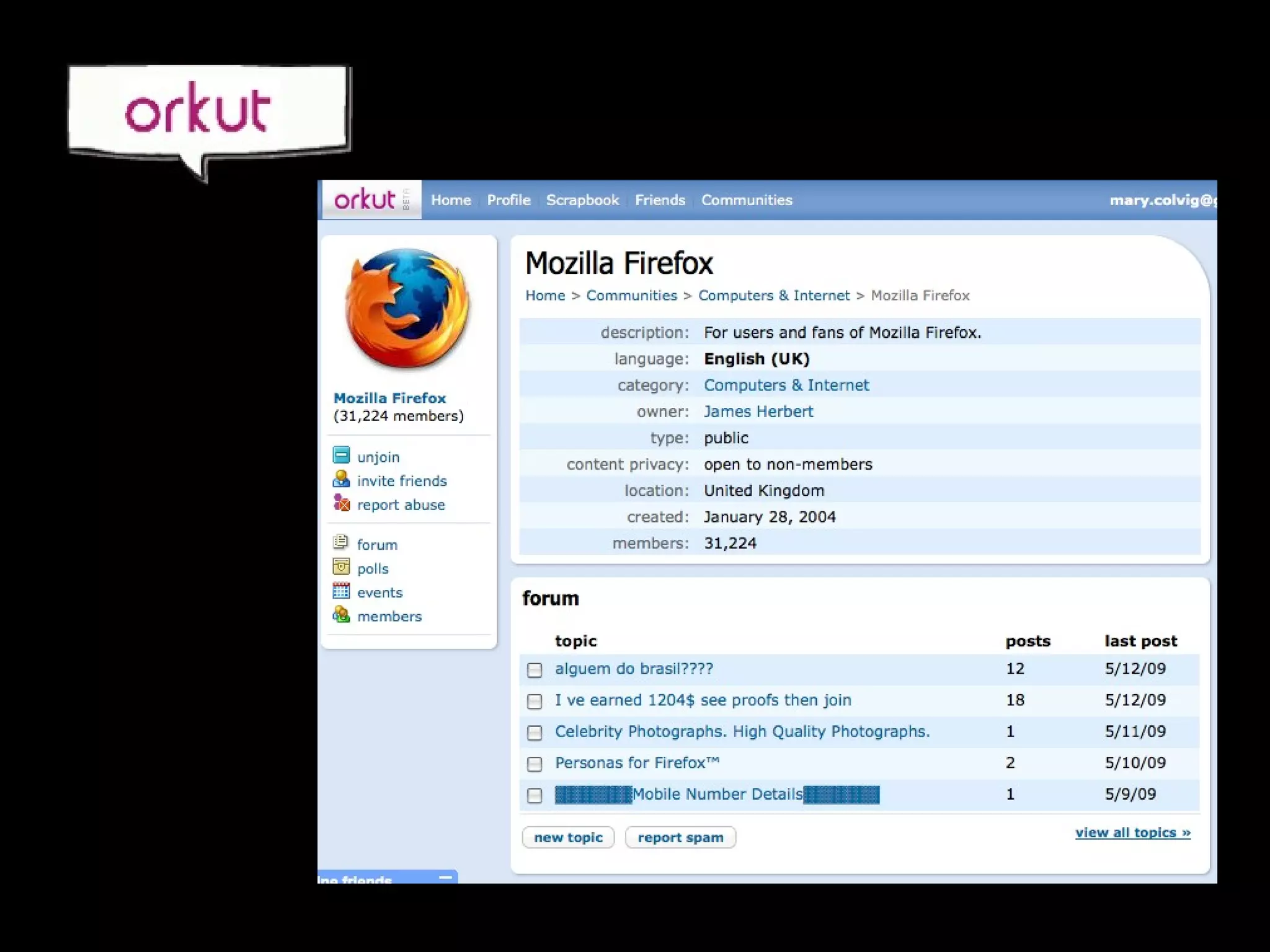The height and width of the screenshot is (952, 1270).
Task: Check the 'alguem do brasil????' topic checkbox
Action: pos(535,670)
